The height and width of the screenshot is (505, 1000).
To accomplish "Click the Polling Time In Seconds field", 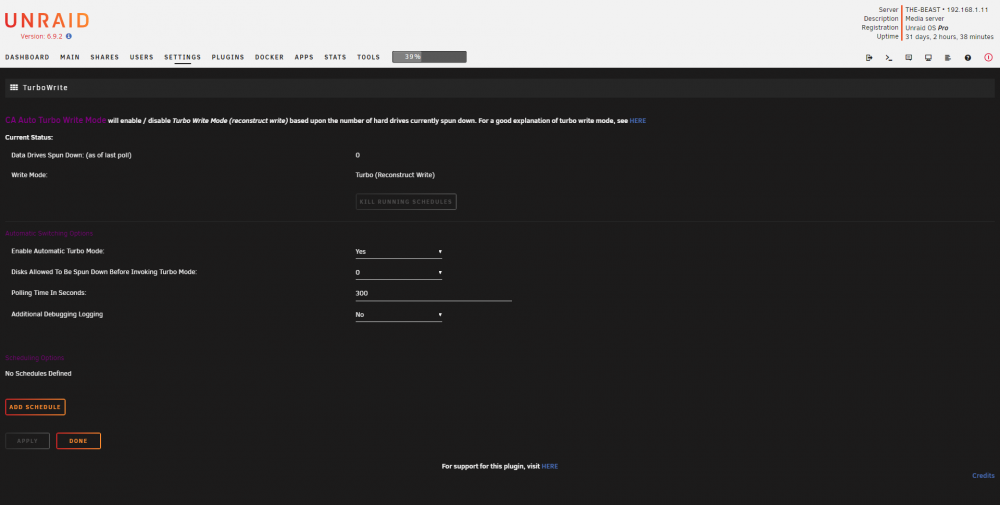I will pyautogui.click(x=434, y=294).
